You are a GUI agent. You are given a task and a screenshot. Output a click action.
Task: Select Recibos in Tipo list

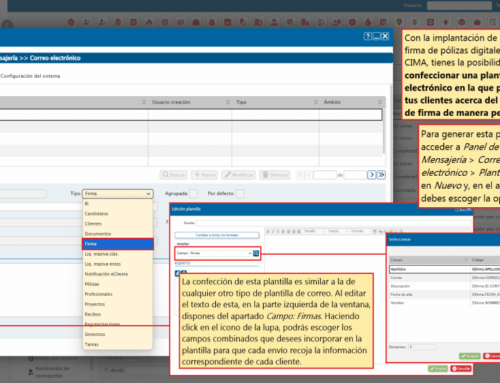[118, 314]
